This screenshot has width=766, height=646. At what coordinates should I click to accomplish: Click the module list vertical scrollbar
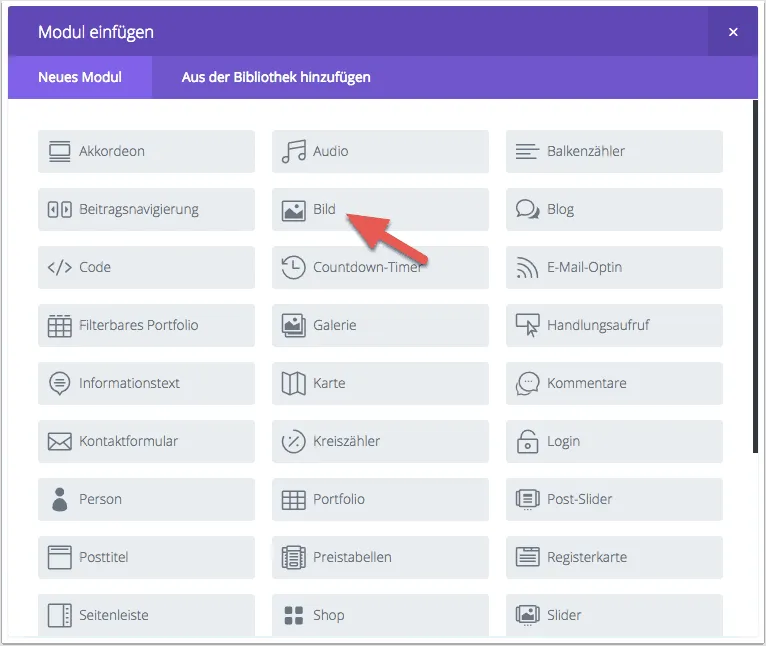pos(755,280)
